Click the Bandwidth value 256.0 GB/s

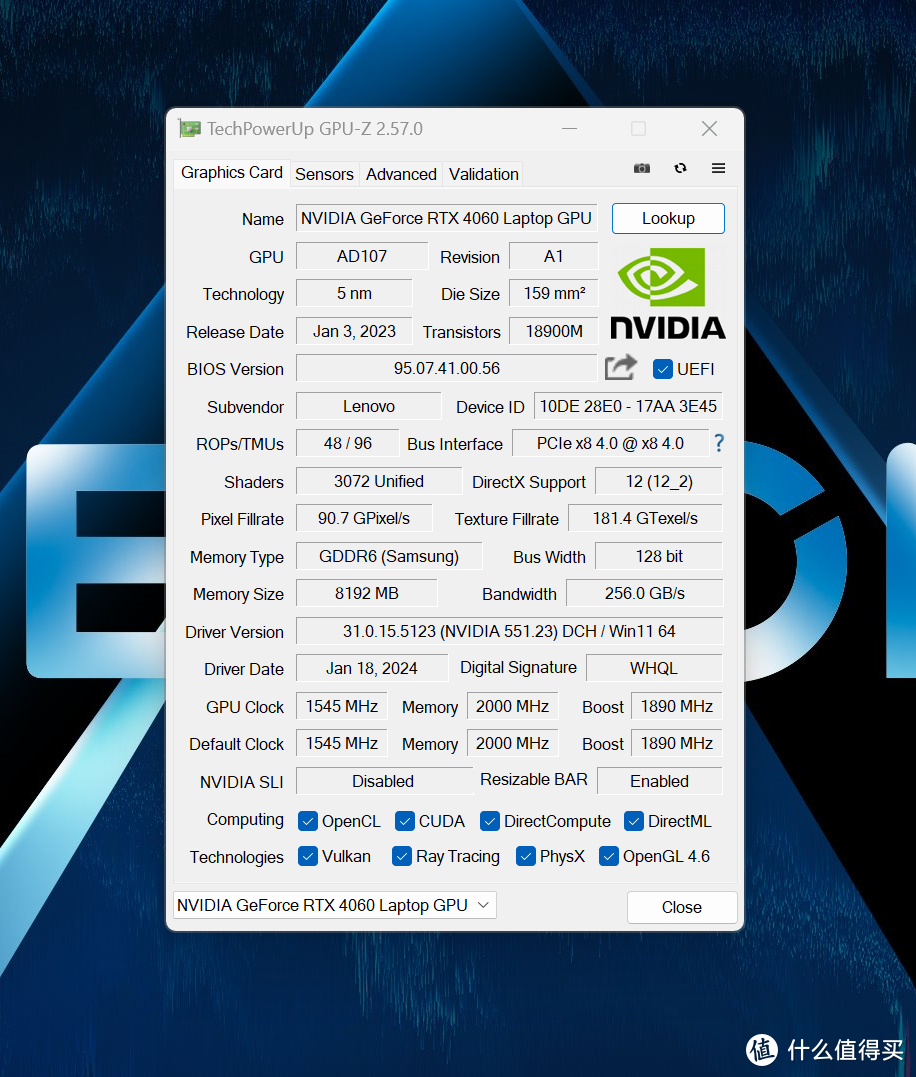pyautogui.click(x=645, y=593)
